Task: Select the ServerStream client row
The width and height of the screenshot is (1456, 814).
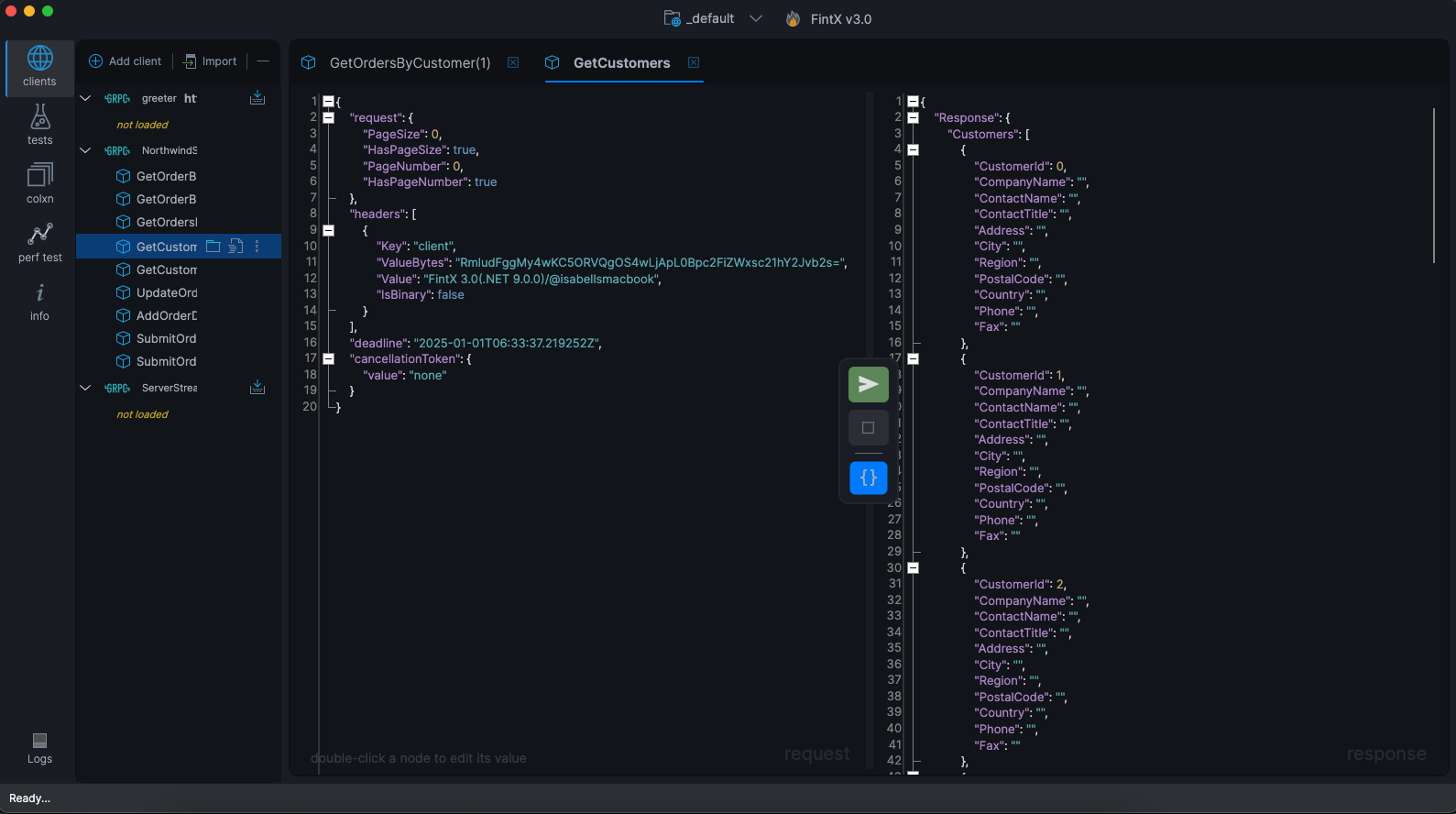Action: click(x=179, y=388)
